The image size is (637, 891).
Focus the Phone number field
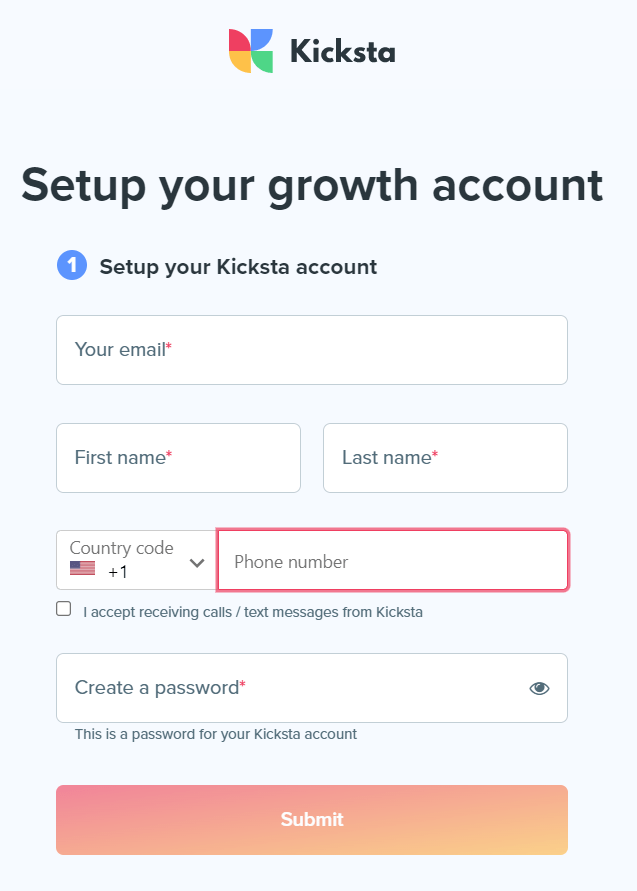[x=393, y=560]
